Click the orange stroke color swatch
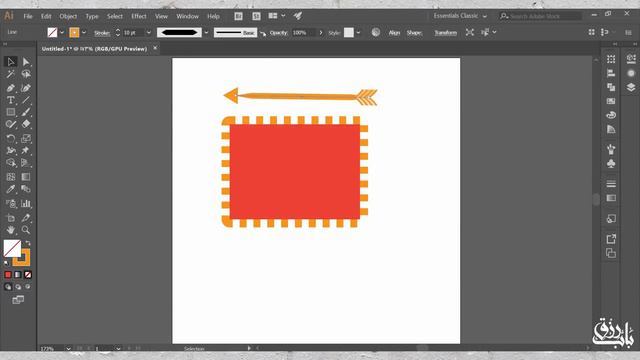 point(74,33)
